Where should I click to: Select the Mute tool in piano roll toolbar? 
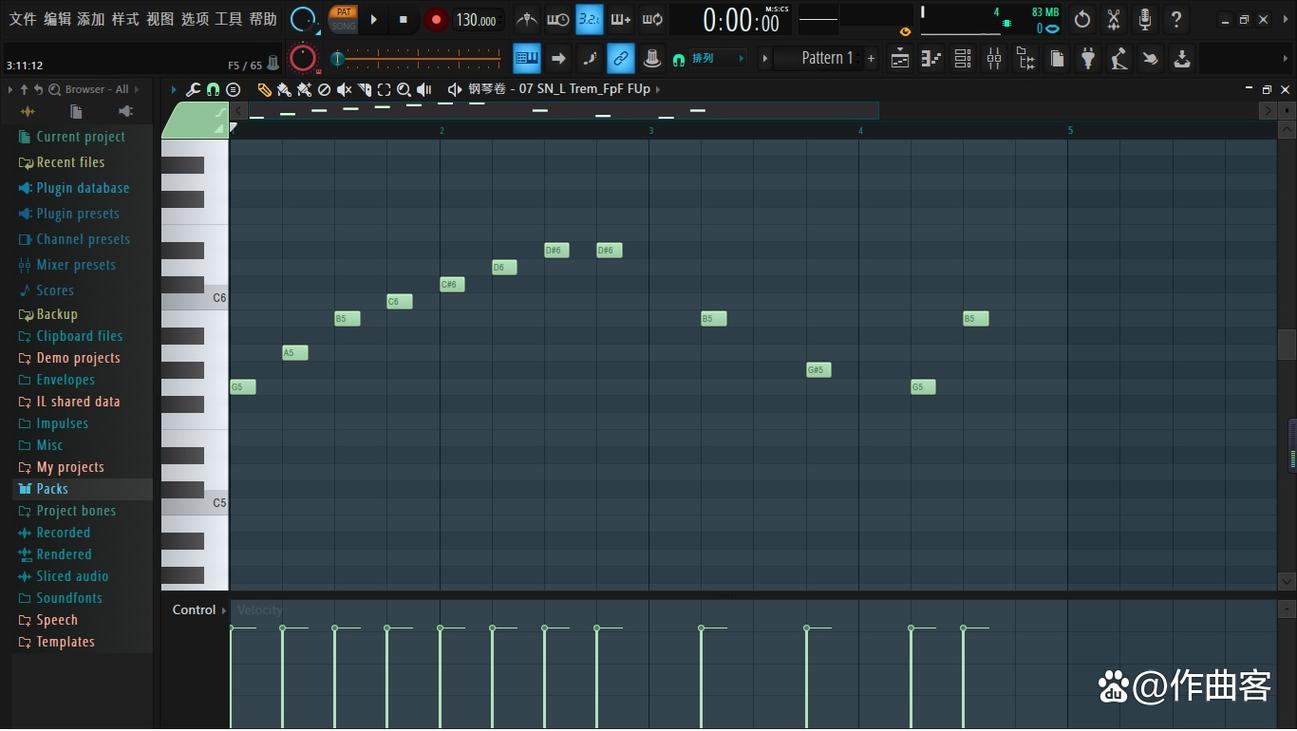(344, 89)
